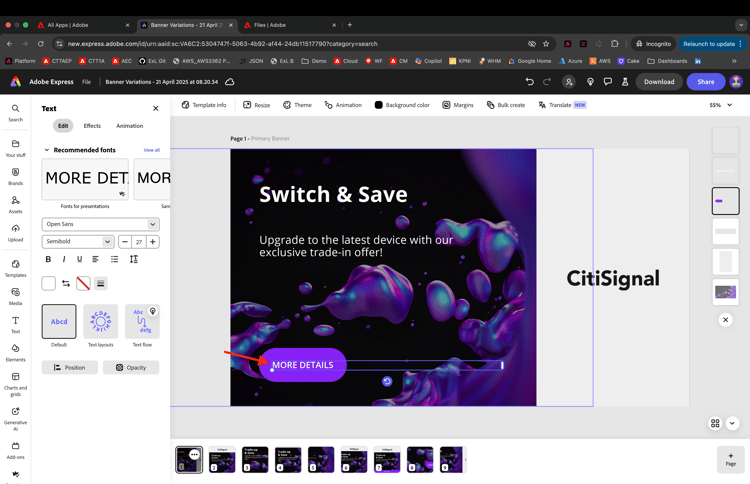Open the lightbulb tips icon
Screen dimensions: 750x484
tap(590, 82)
